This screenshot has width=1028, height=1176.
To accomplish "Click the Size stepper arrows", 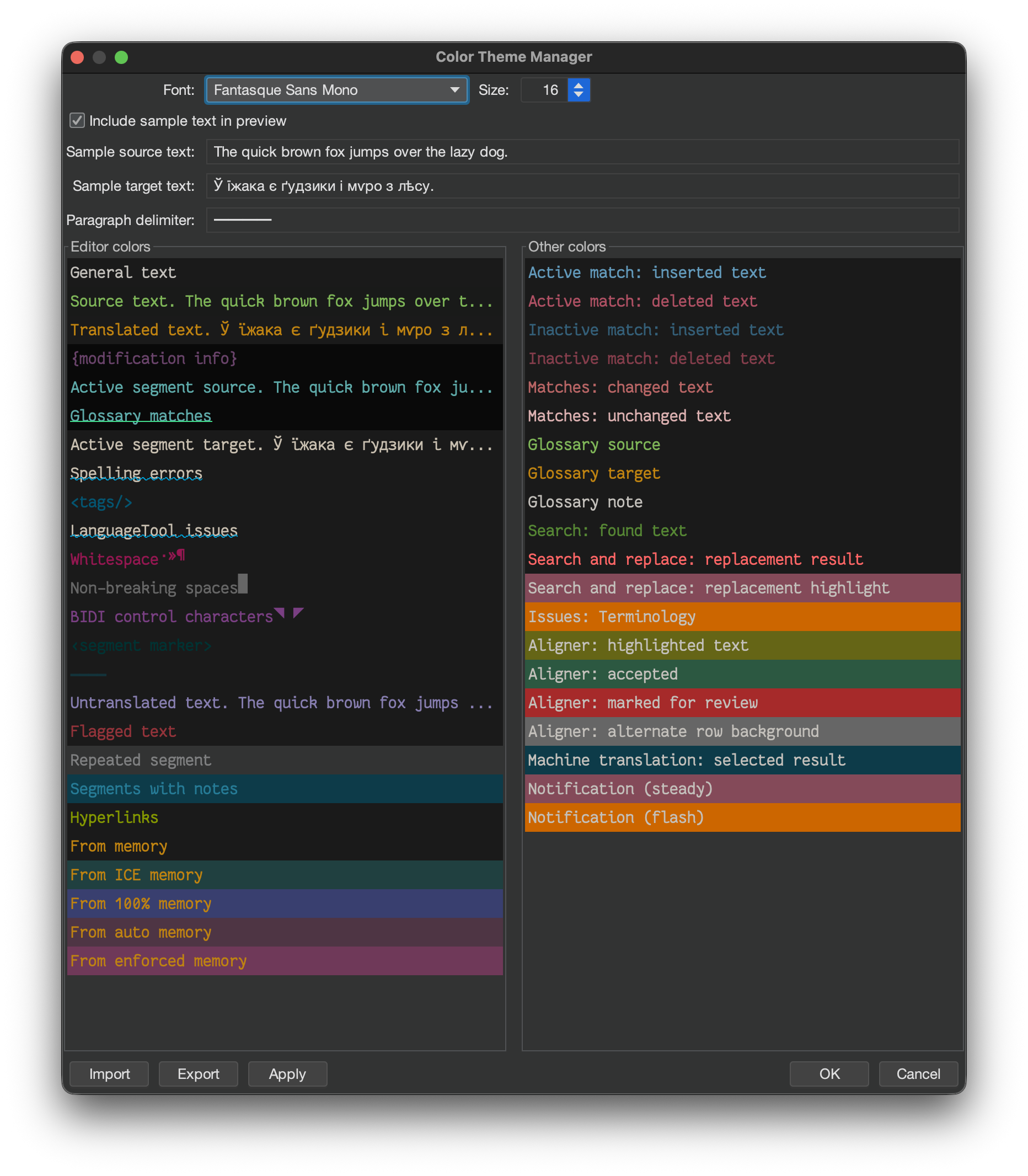I will click(x=578, y=90).
